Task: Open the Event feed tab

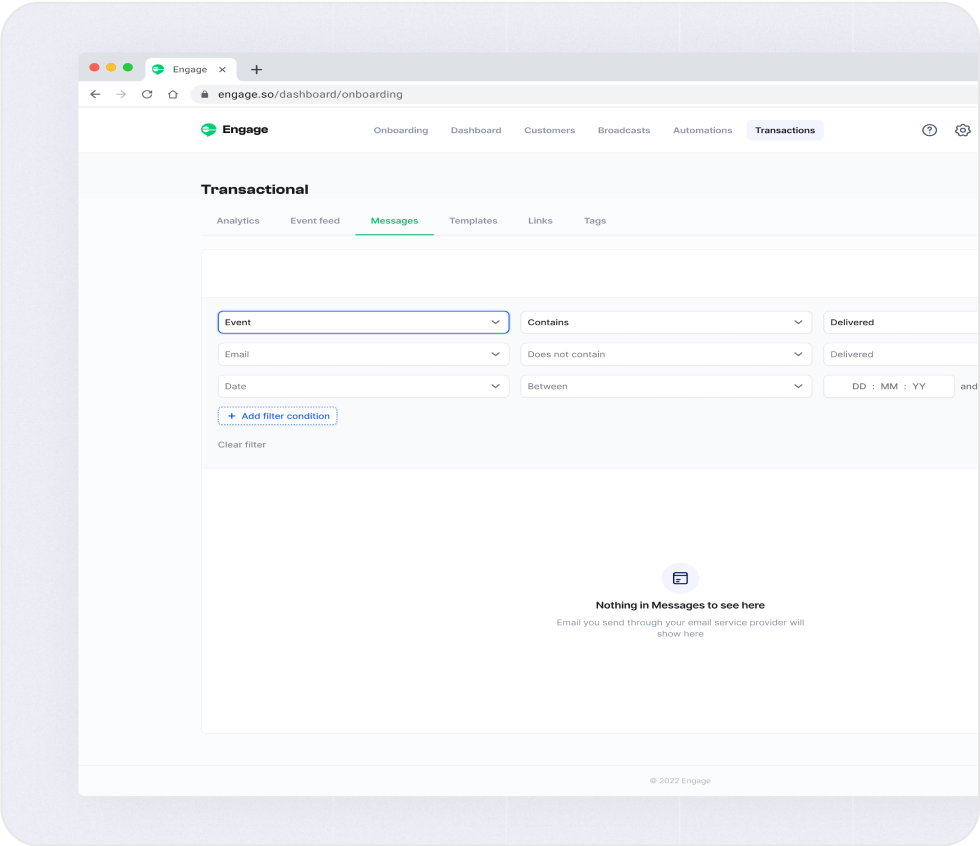Action: 315,221
